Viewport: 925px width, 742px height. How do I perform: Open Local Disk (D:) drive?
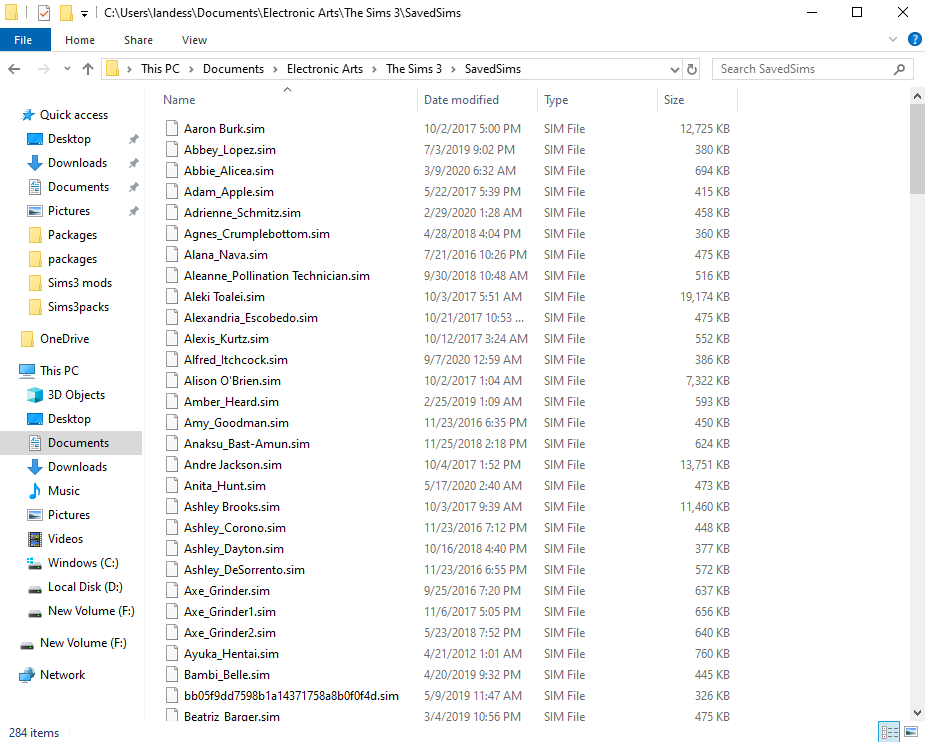85,587
